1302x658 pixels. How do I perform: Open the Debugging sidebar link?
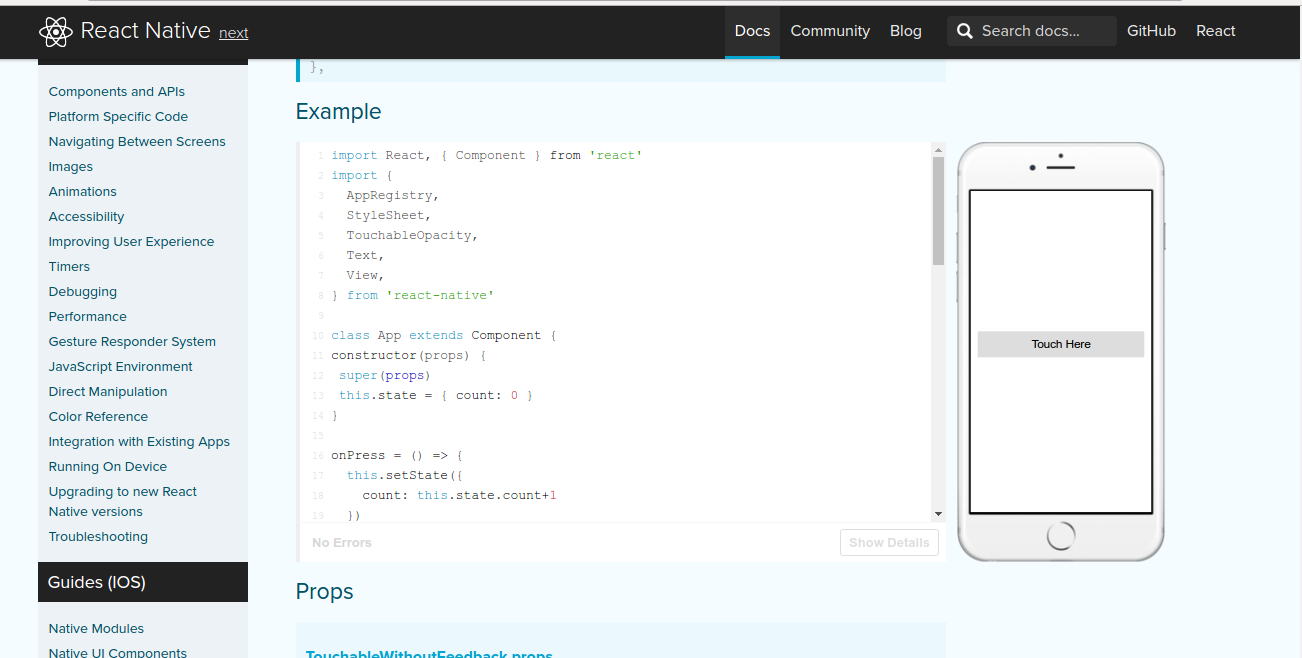(83, 292)
